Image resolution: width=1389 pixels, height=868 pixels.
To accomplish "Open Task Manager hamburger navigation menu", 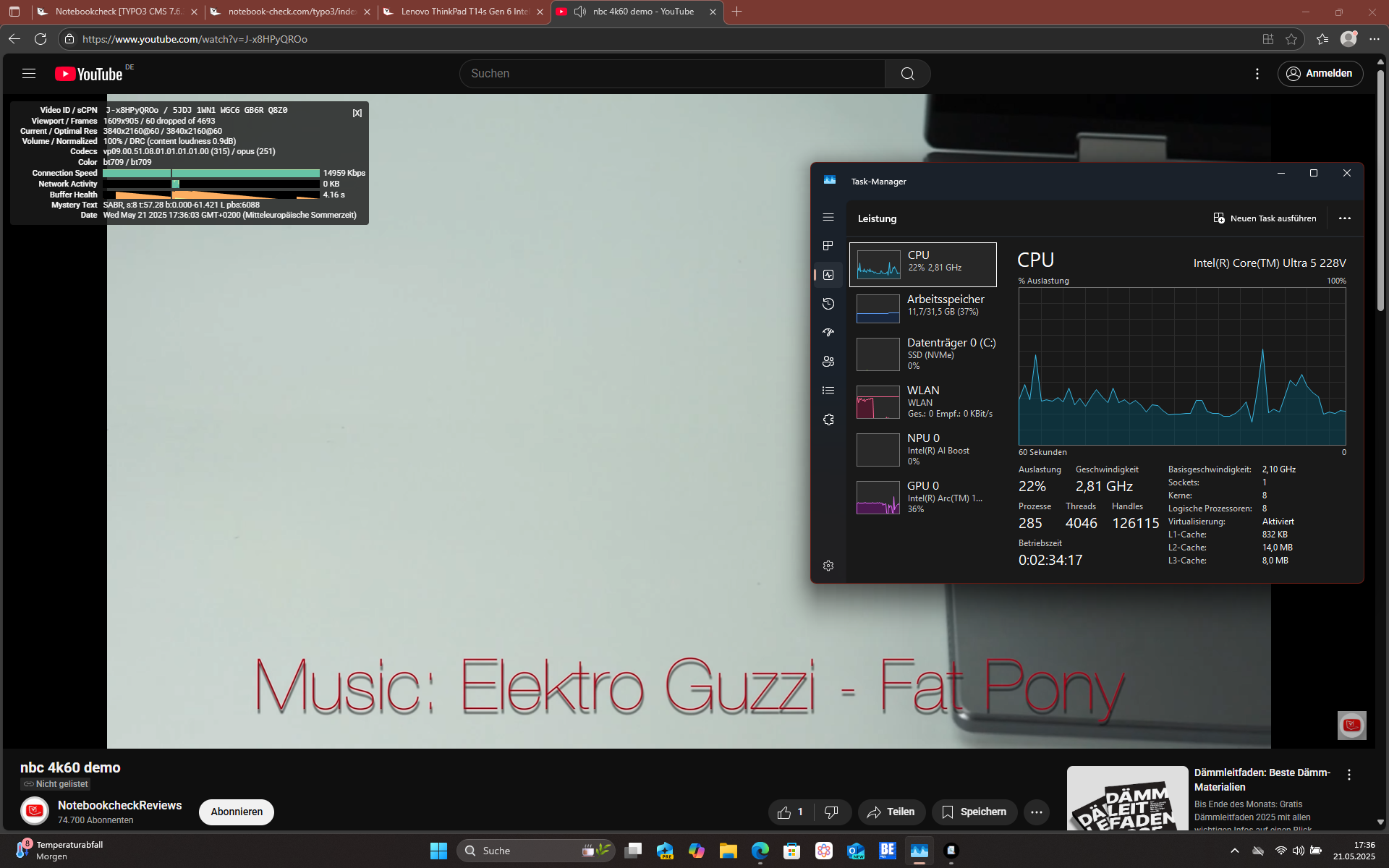I will pyautogui.click(x=828, y=217).
